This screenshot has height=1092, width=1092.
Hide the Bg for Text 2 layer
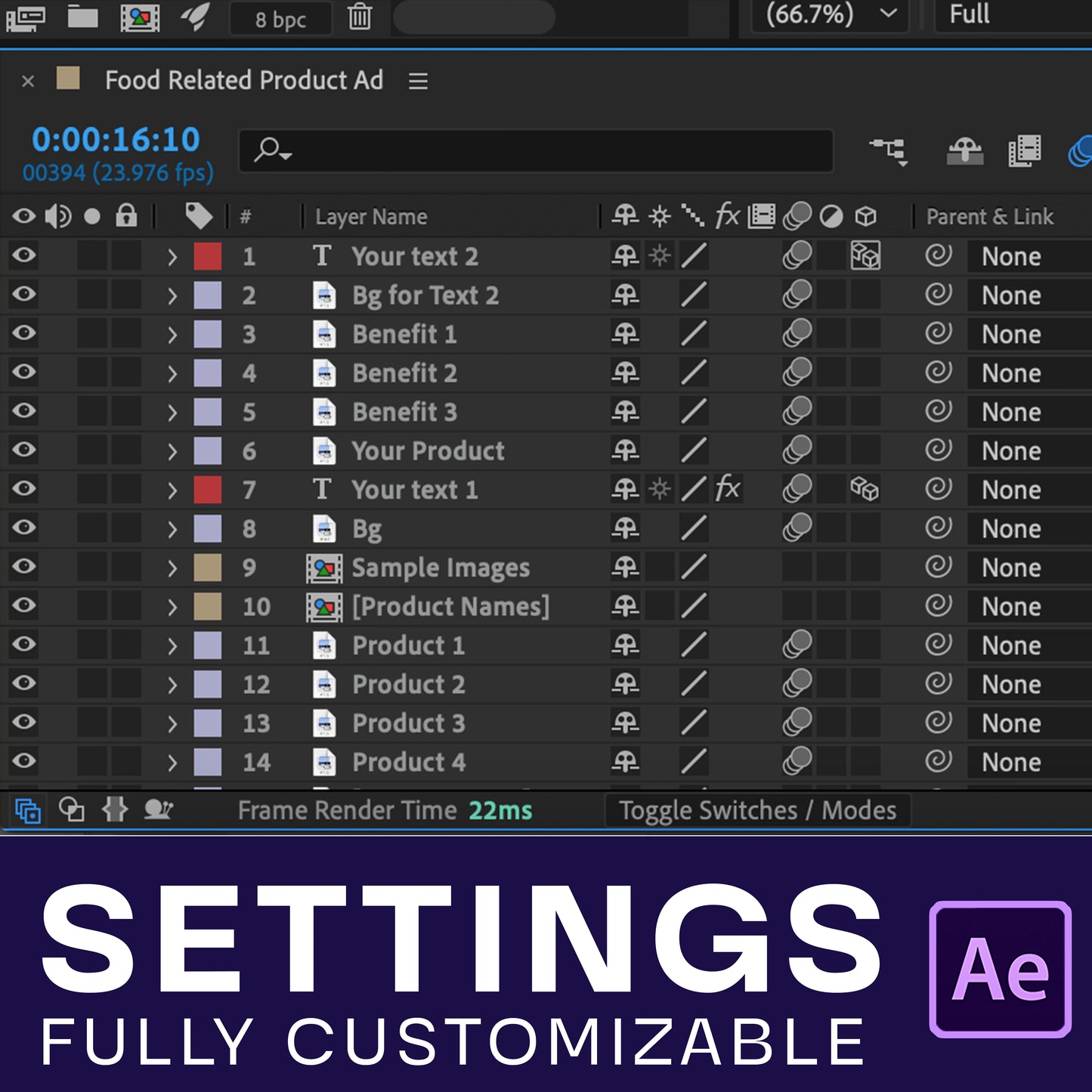pyautogui.click(x=24, y=294)
